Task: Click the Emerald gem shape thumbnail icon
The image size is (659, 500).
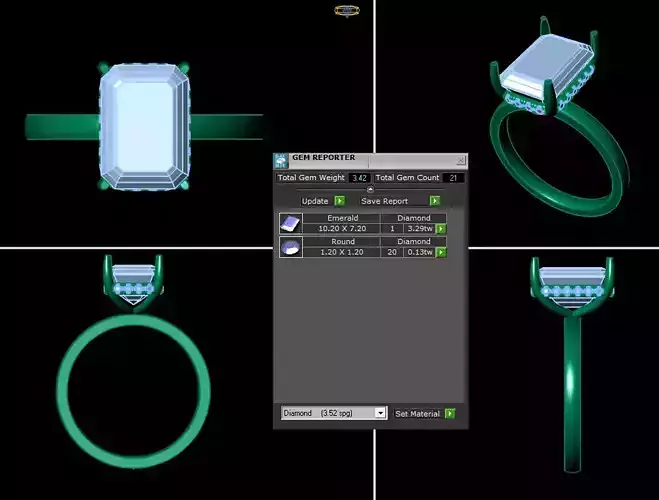Action: 291,224
